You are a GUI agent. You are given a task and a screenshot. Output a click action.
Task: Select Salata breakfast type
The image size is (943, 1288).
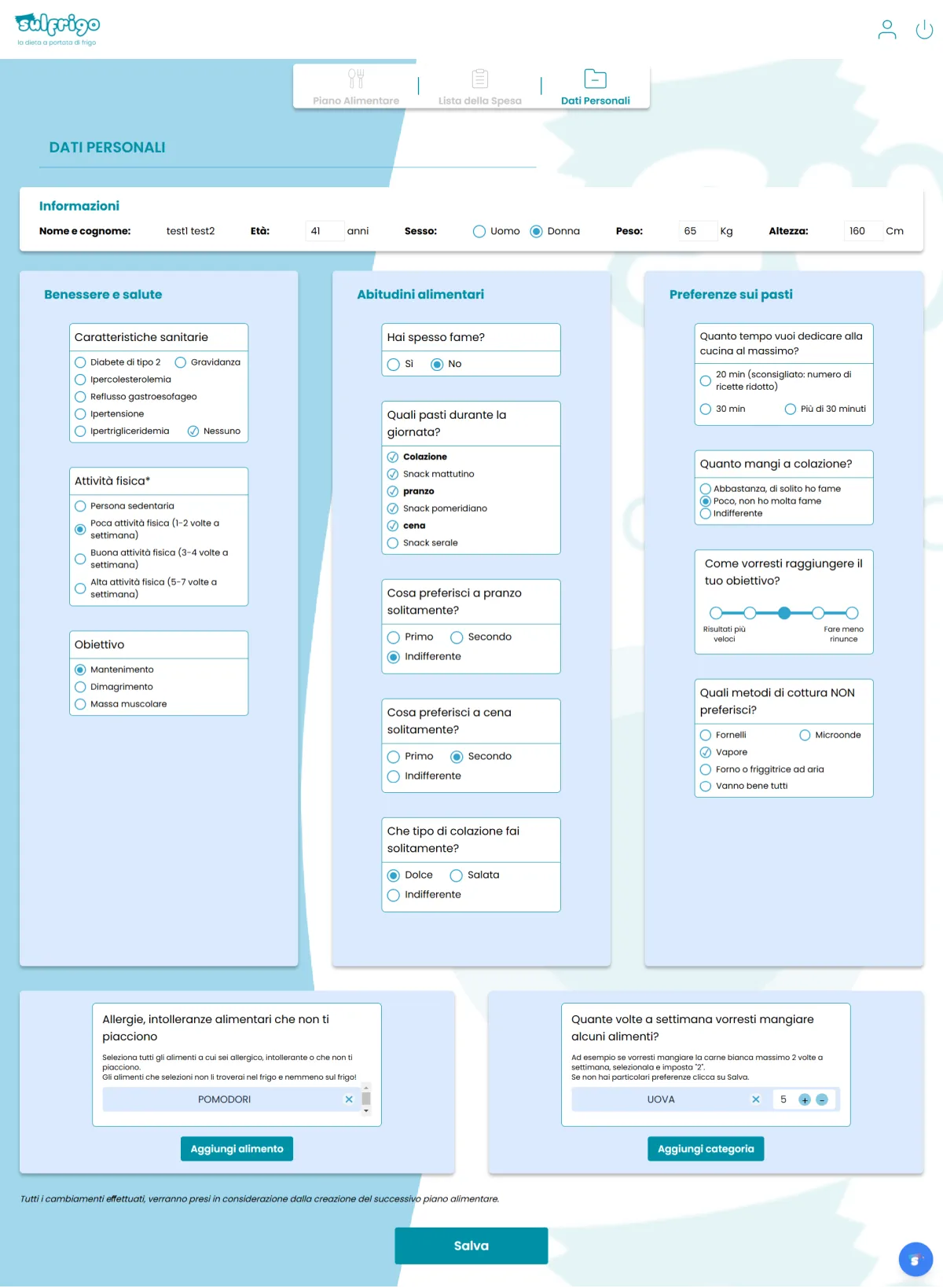[x=456, y=875]
